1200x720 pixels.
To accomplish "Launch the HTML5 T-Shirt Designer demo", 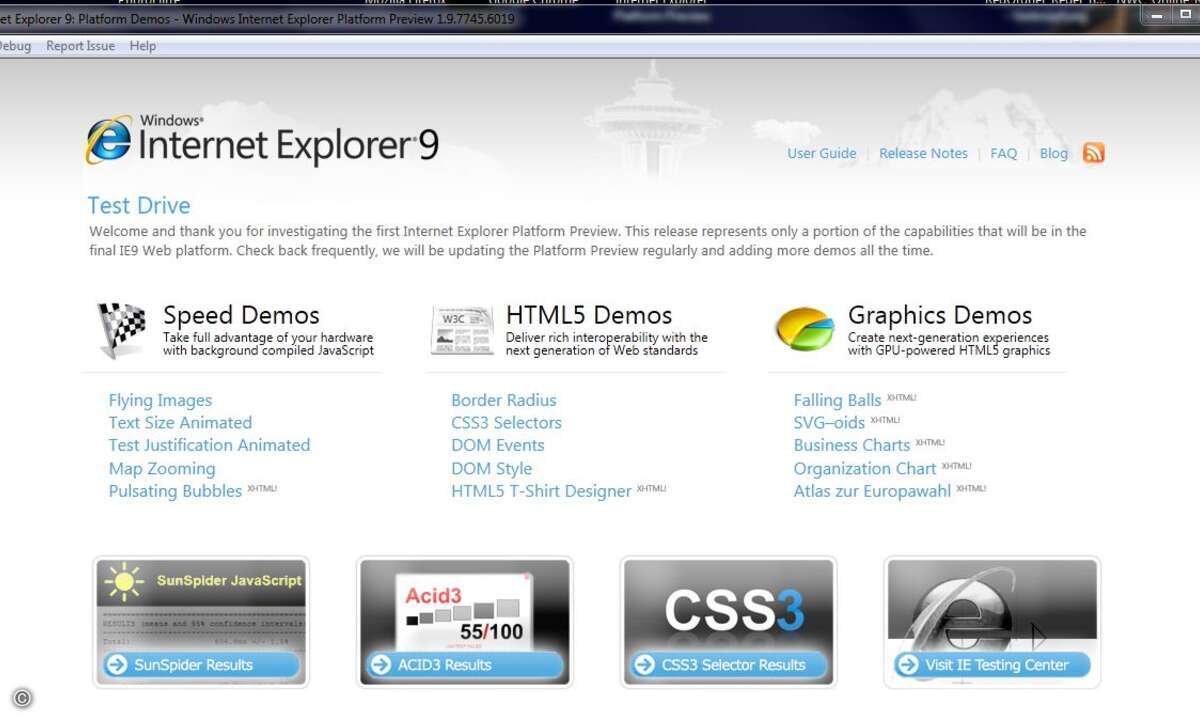I will point(541,491).
